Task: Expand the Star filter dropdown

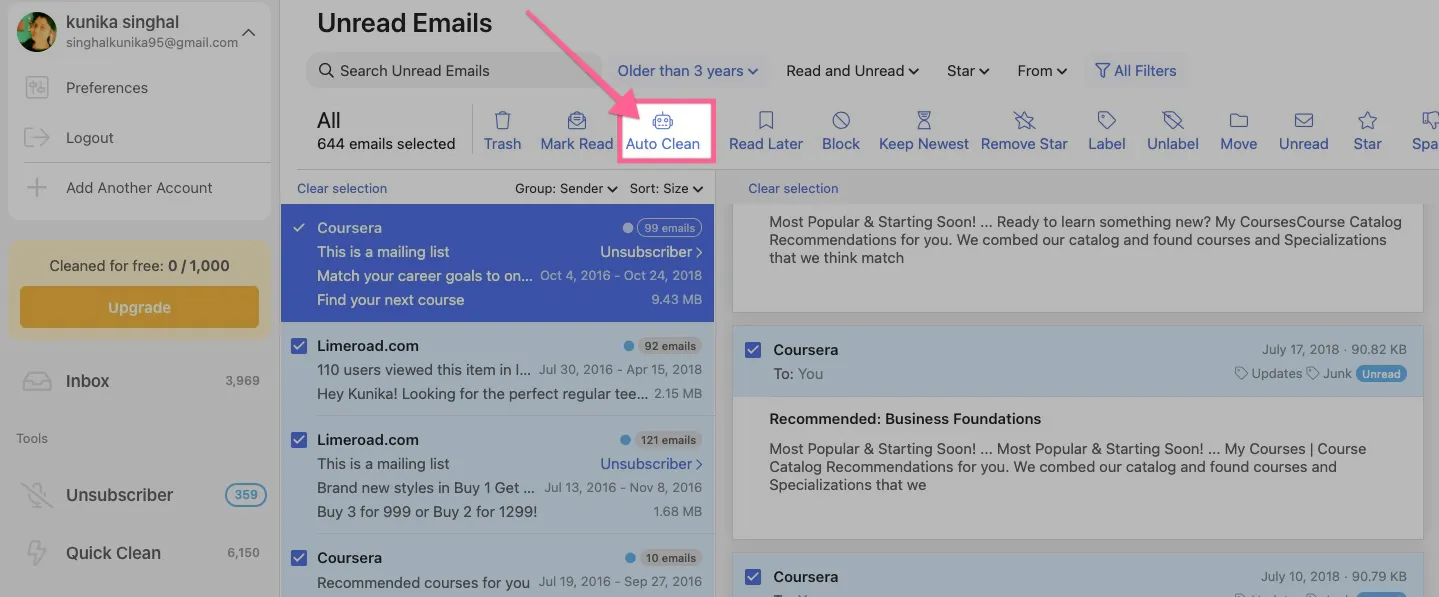Action: [x=968, y=71]
